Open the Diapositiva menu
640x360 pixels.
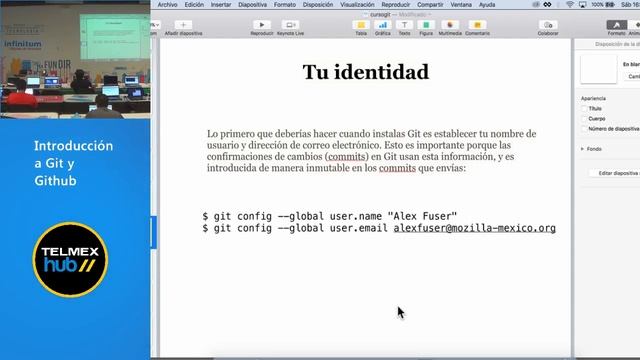tap(252, 4)
